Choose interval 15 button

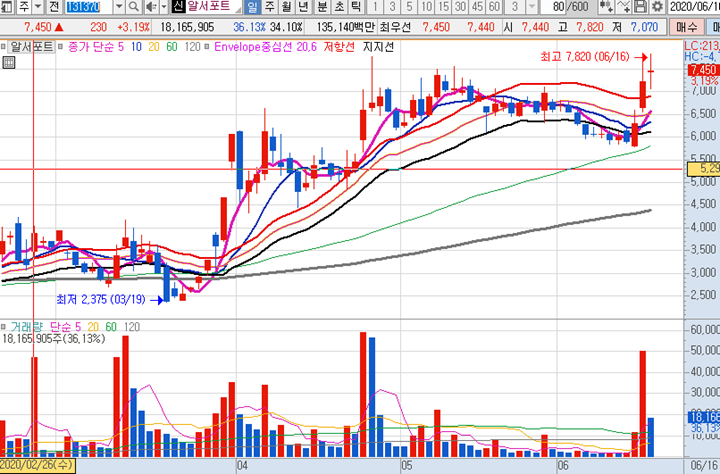tap(444, 6)
